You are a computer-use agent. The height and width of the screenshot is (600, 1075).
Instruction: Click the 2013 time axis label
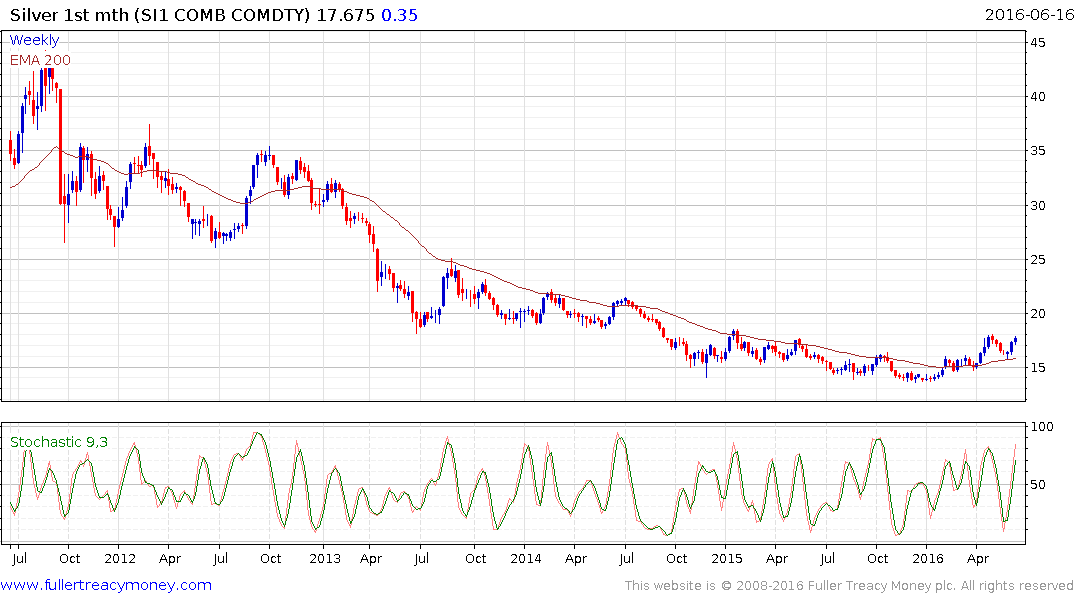(324, 558)
